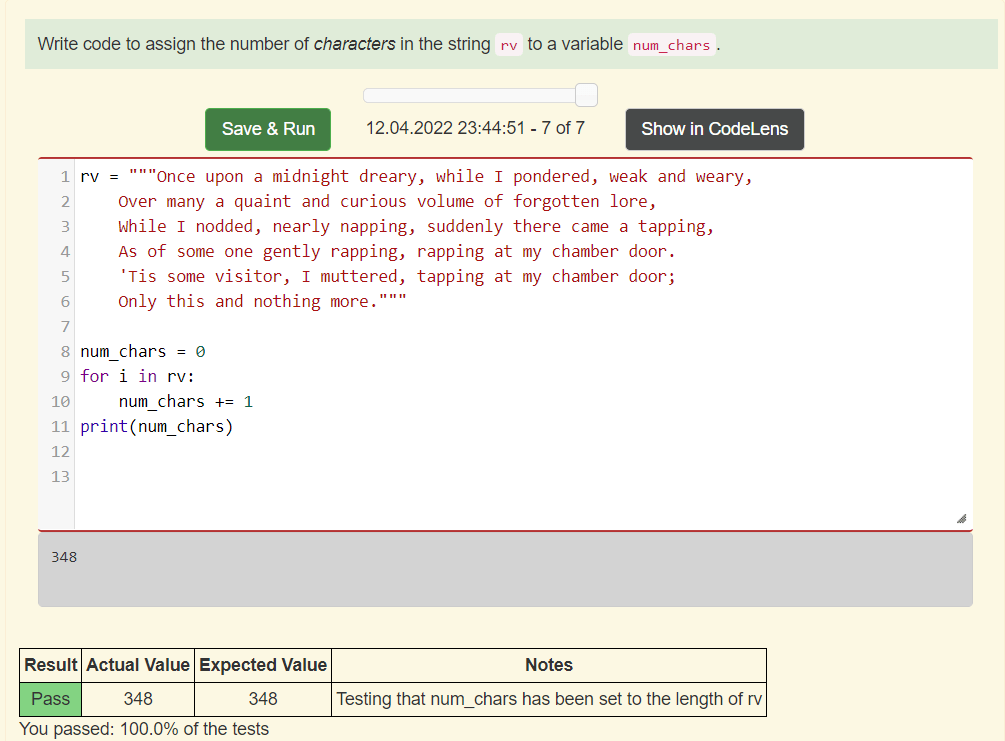
Task: Click the 'num_chars' inline code in instructions
Action: [671, 45]
